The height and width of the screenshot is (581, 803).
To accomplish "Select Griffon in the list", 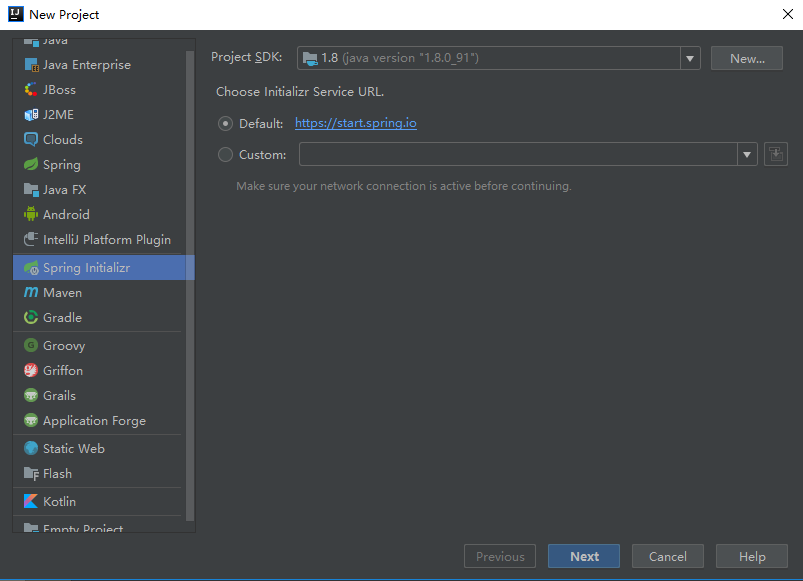I will 98,370.
